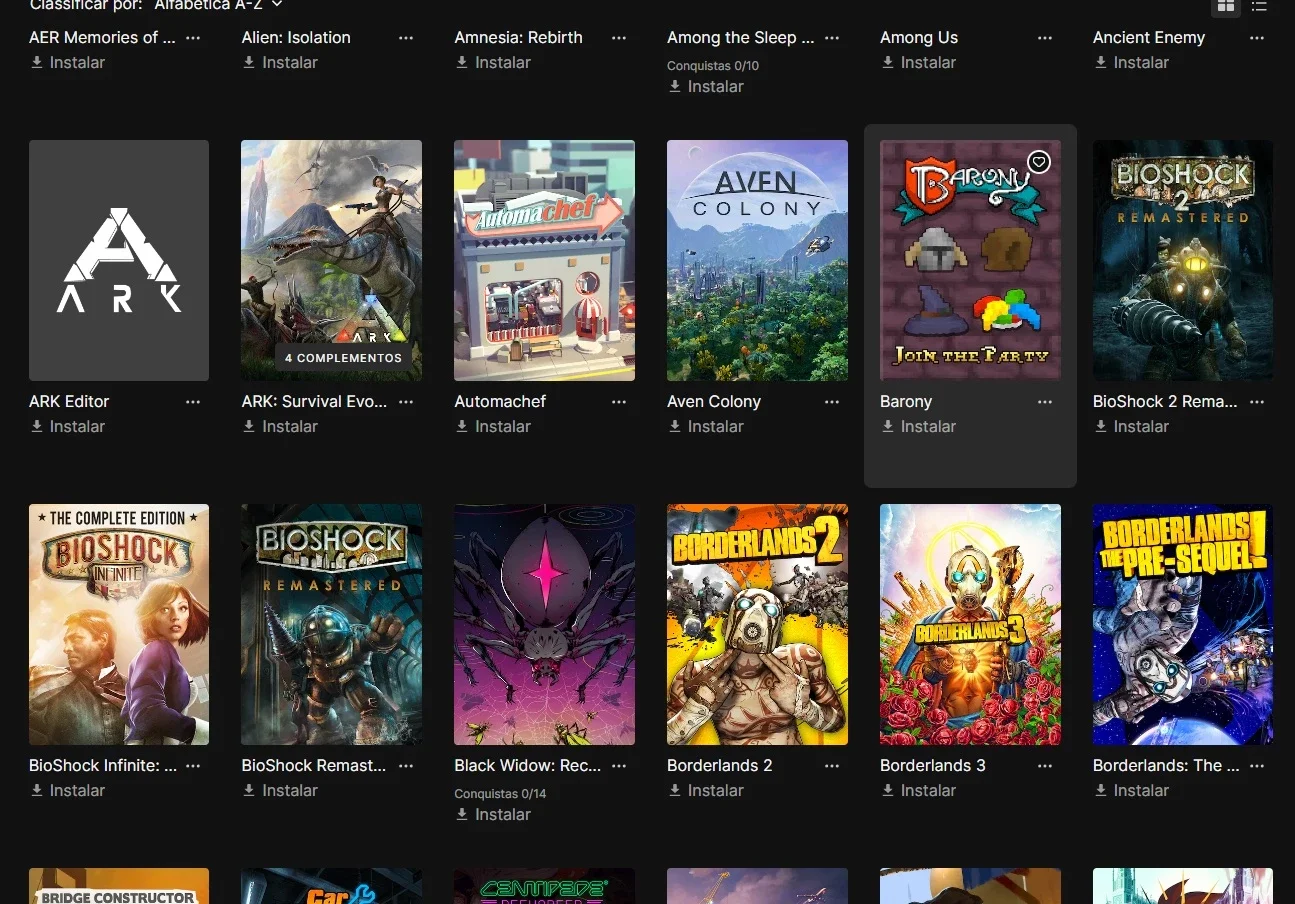The height and width of the screenshot is (904, 1295).
Task: Open Aven Colony cover art
Action: pyautogui.click(x=757, y=260)
